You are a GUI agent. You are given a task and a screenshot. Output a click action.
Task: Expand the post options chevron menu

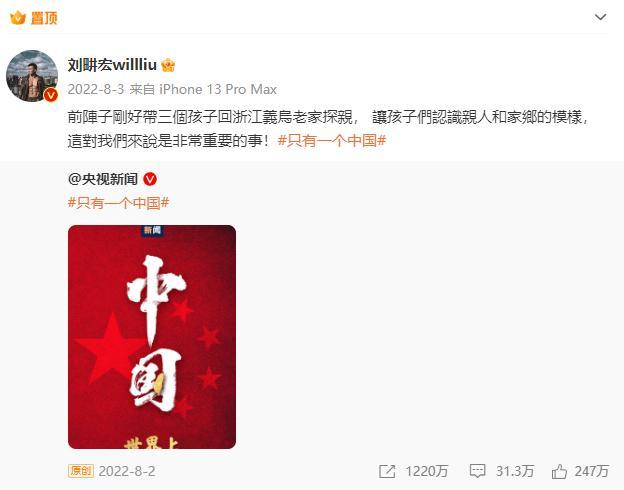[x=600, y=17]
